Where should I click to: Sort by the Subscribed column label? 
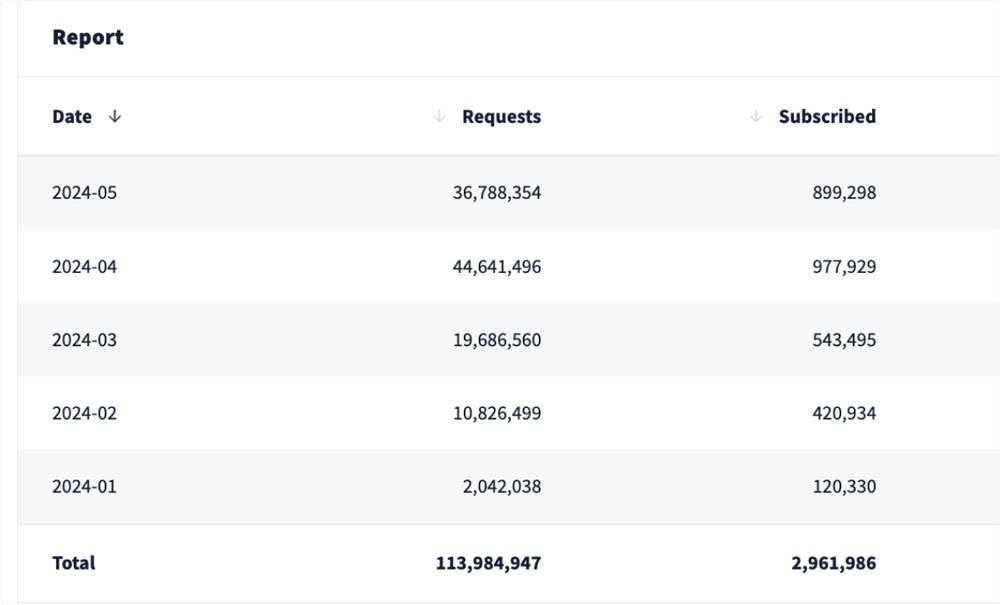[x=827, y=117]
